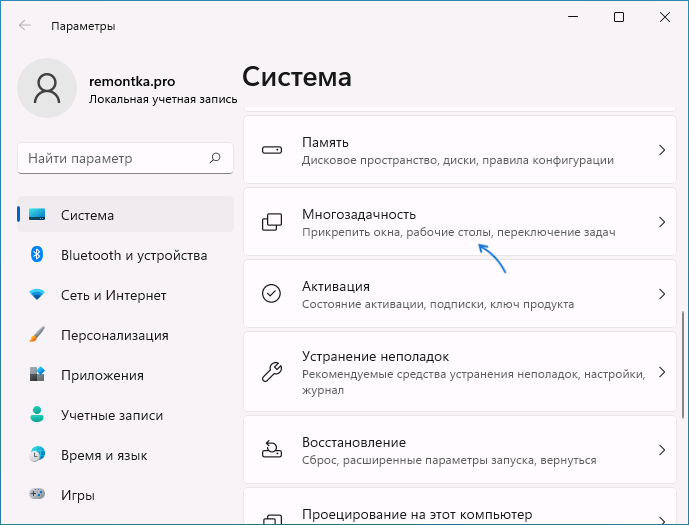The height and width of the screenshot is (525, 689).
Task: Go to Сеть и Интернет
Action: 125,294
